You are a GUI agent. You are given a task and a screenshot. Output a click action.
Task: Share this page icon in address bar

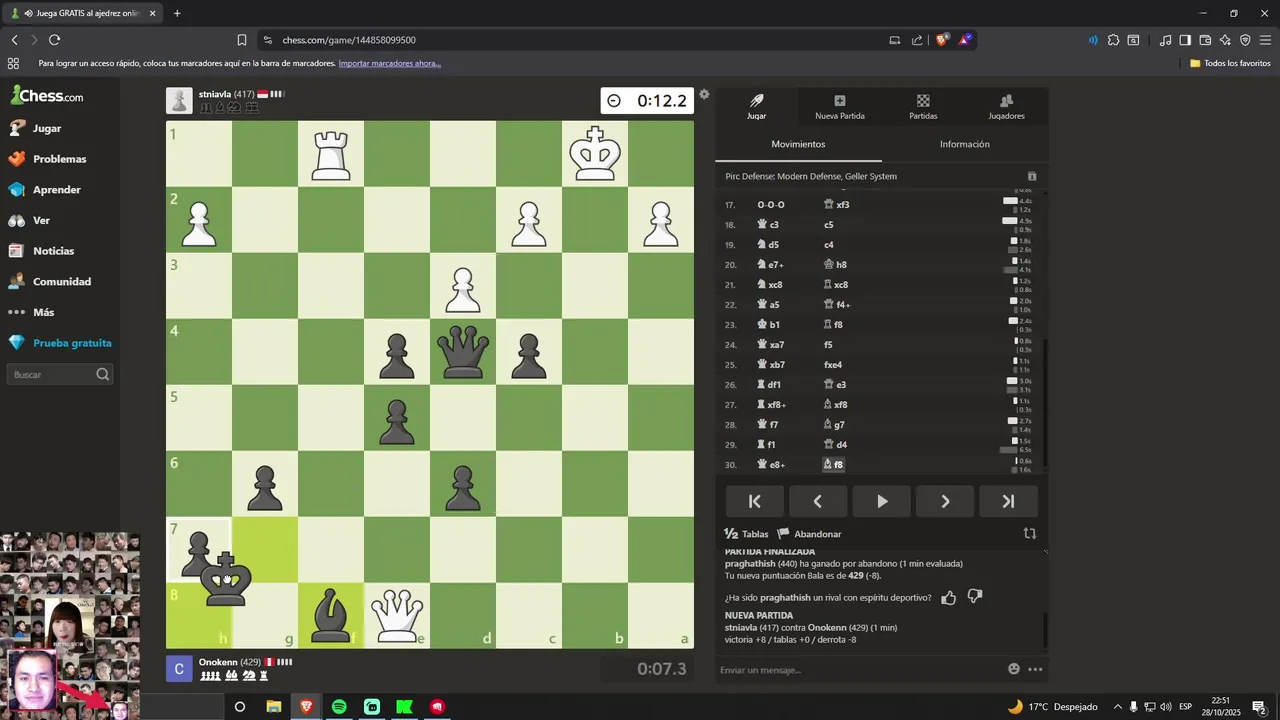[x=917, y=40]
